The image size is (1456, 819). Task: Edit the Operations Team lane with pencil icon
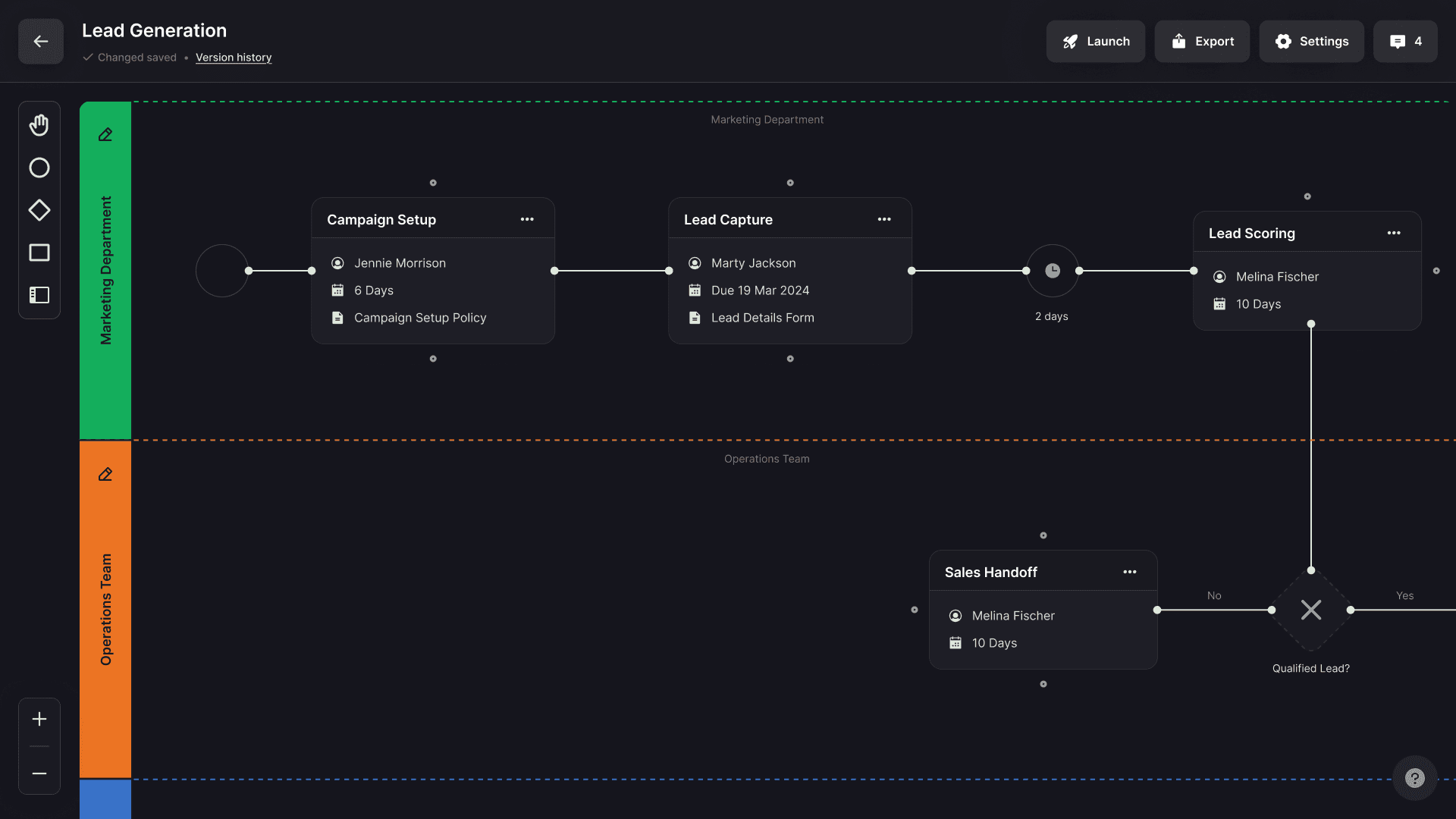click(x=105, y=475)
